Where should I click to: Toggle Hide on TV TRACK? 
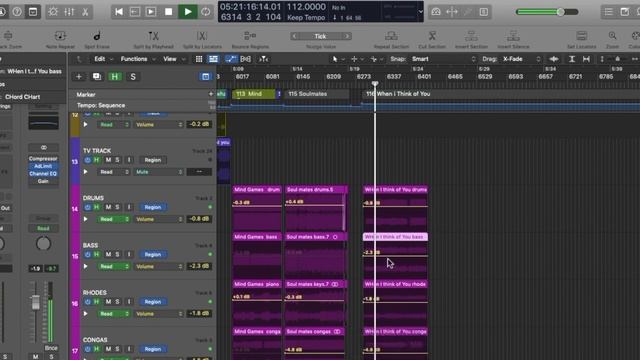point(97,160)
